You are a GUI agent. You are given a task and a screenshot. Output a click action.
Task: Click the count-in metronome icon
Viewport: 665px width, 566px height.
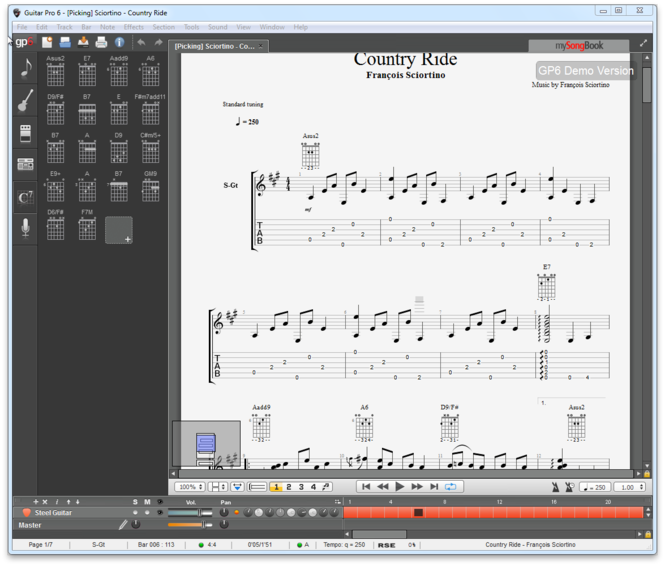click(x=570, y=487)
